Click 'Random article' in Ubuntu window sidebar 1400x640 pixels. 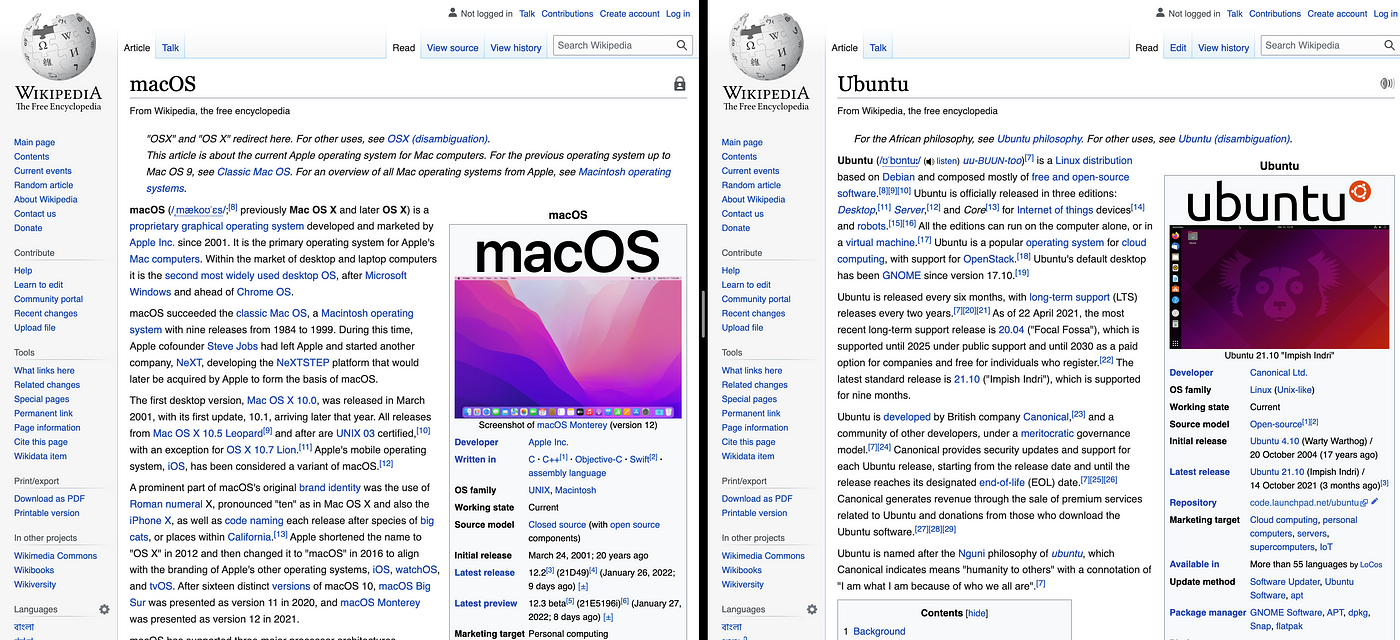tap(752, 185)
